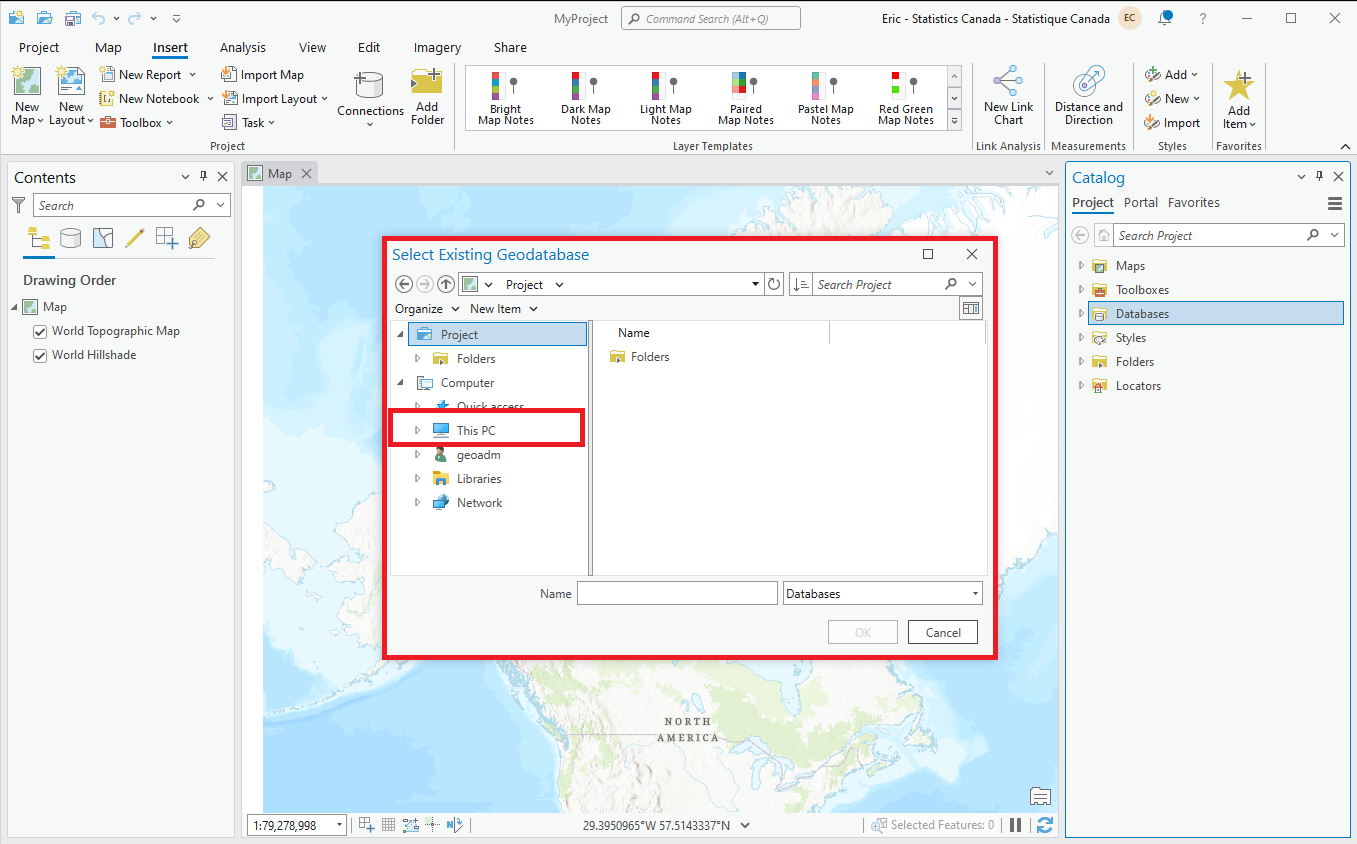
Task: Click the Command Search box
Action: coord(710,18)
